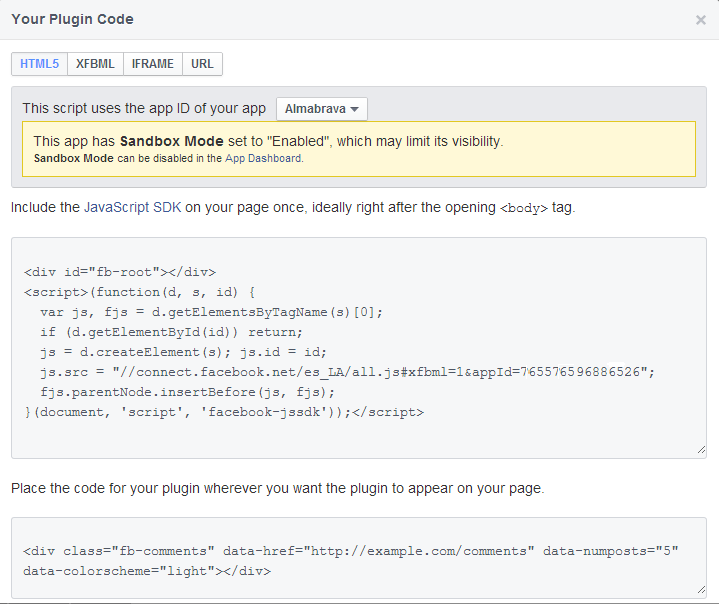The width and height of the screenshot is (719, 604).
Task: Click the 'if (d.getElementById(id)) return;' line
Action: point(171,332)
